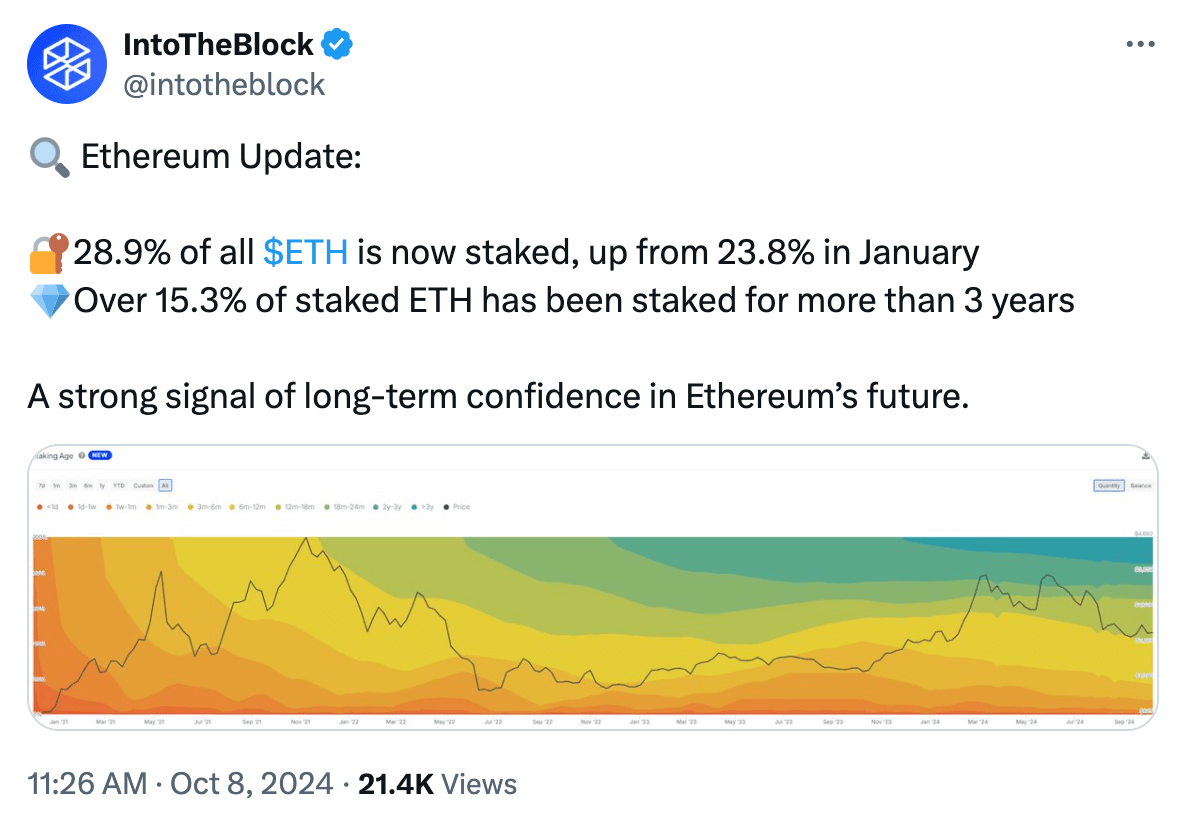Click the blue verified badge beside IntoTheBlock

click(x=338, y=43)
